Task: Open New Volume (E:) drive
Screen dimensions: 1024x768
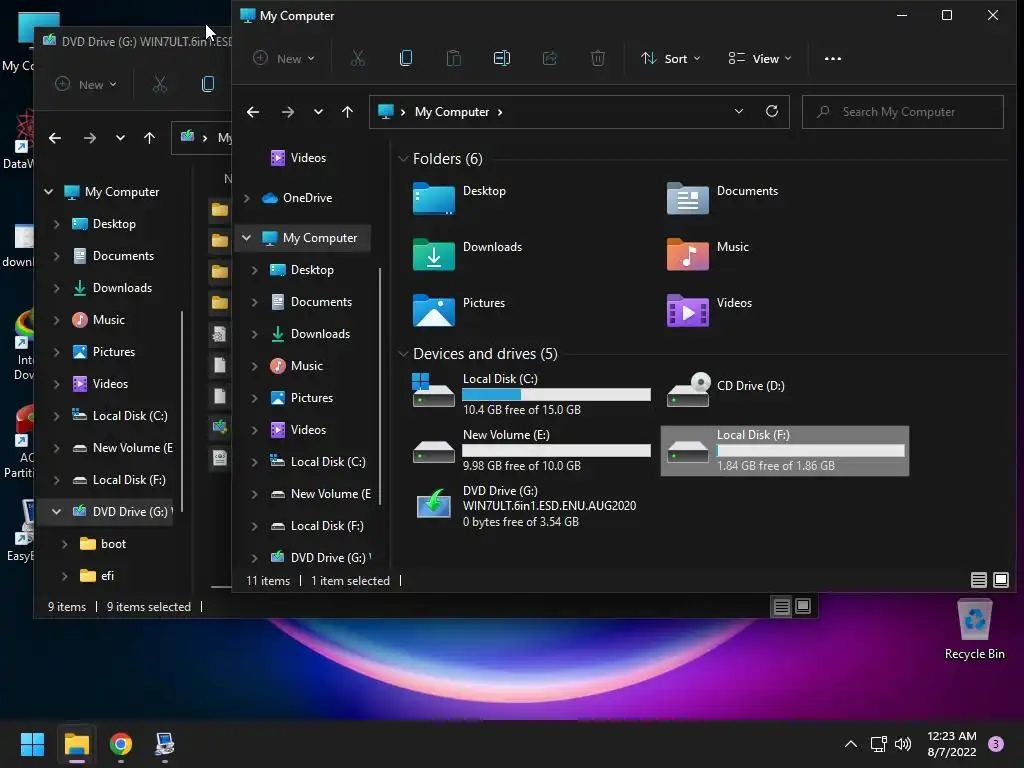Action: click(531, 449)
